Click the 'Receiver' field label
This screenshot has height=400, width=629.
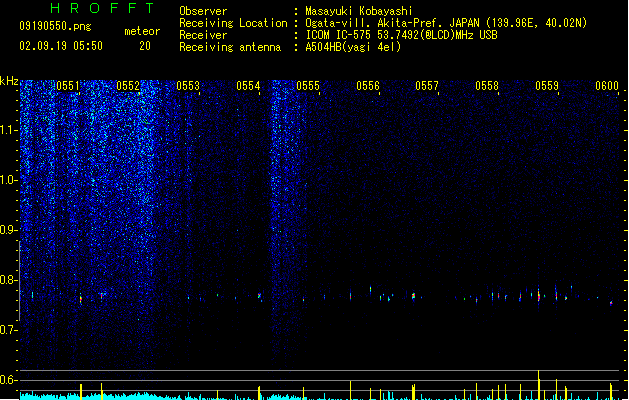tap(203, 35)
